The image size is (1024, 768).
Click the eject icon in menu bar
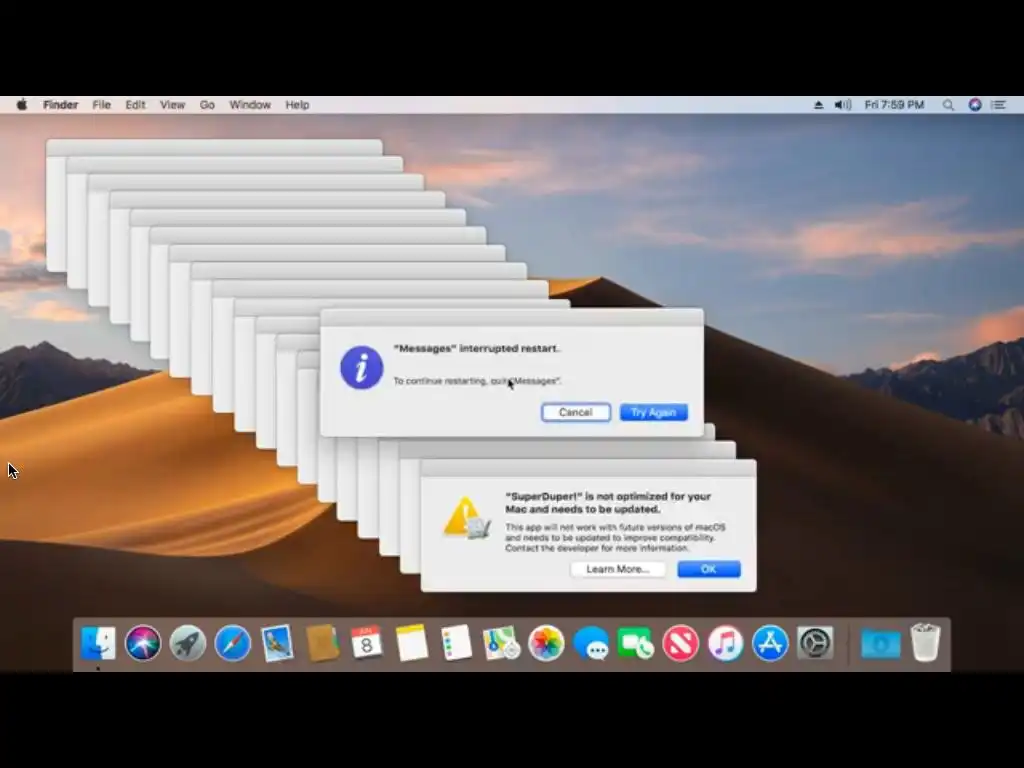[818, 104]
